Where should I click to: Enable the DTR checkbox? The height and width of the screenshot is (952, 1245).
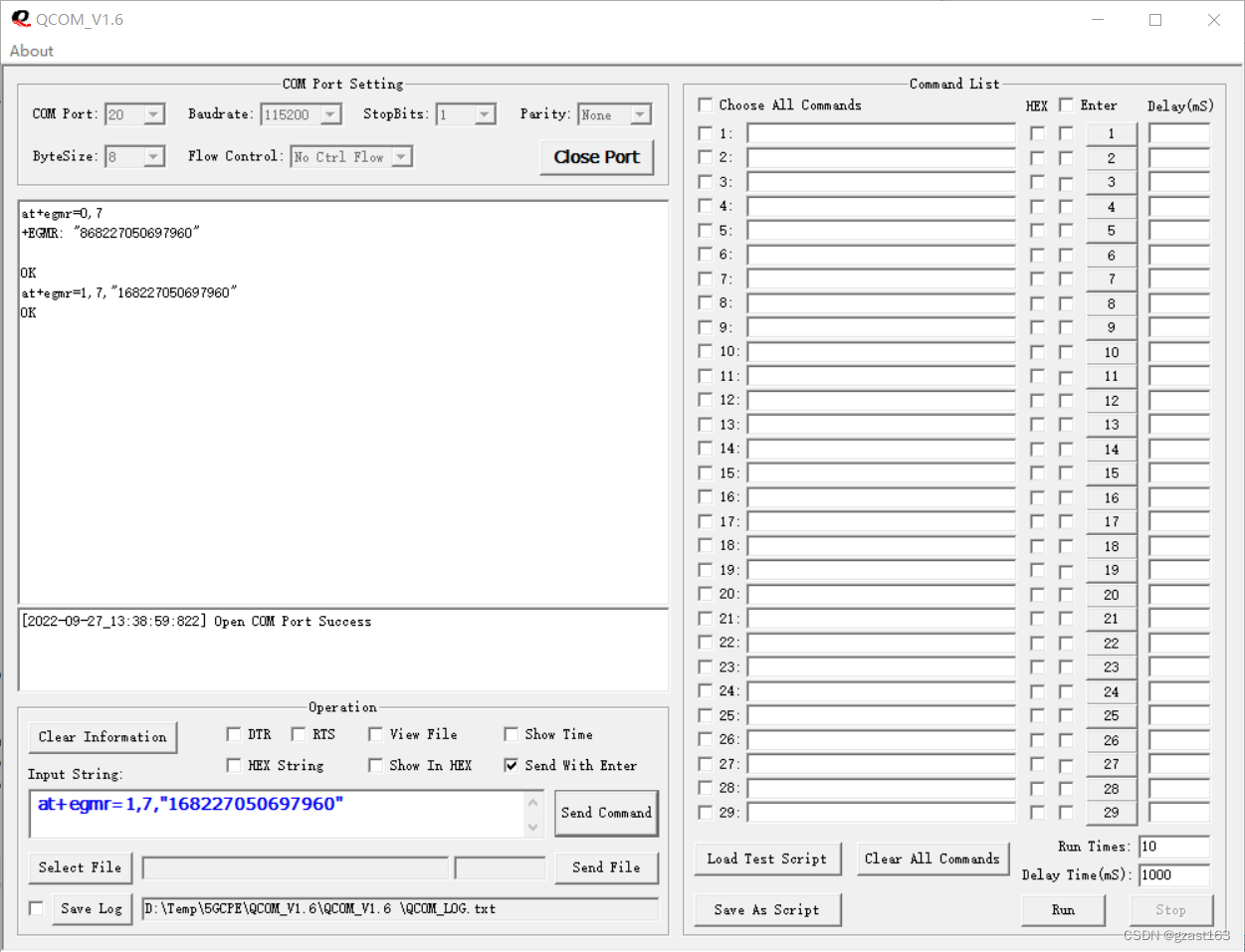[x=234, y=734]
